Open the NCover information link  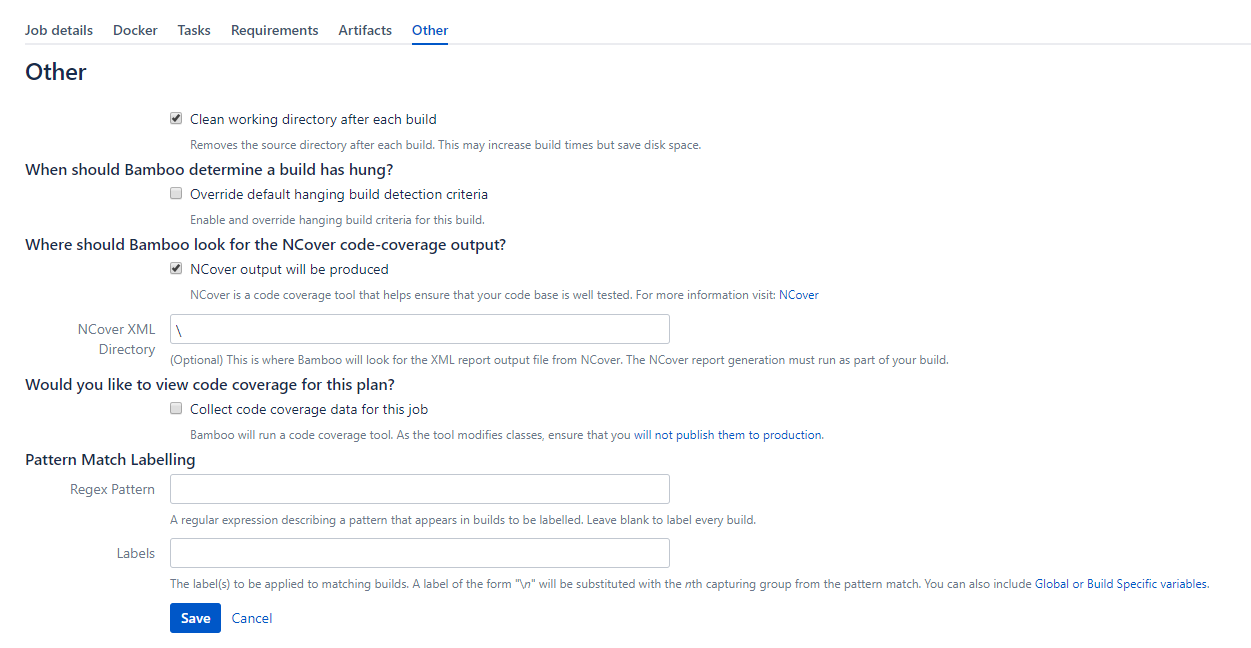[798, 295]
